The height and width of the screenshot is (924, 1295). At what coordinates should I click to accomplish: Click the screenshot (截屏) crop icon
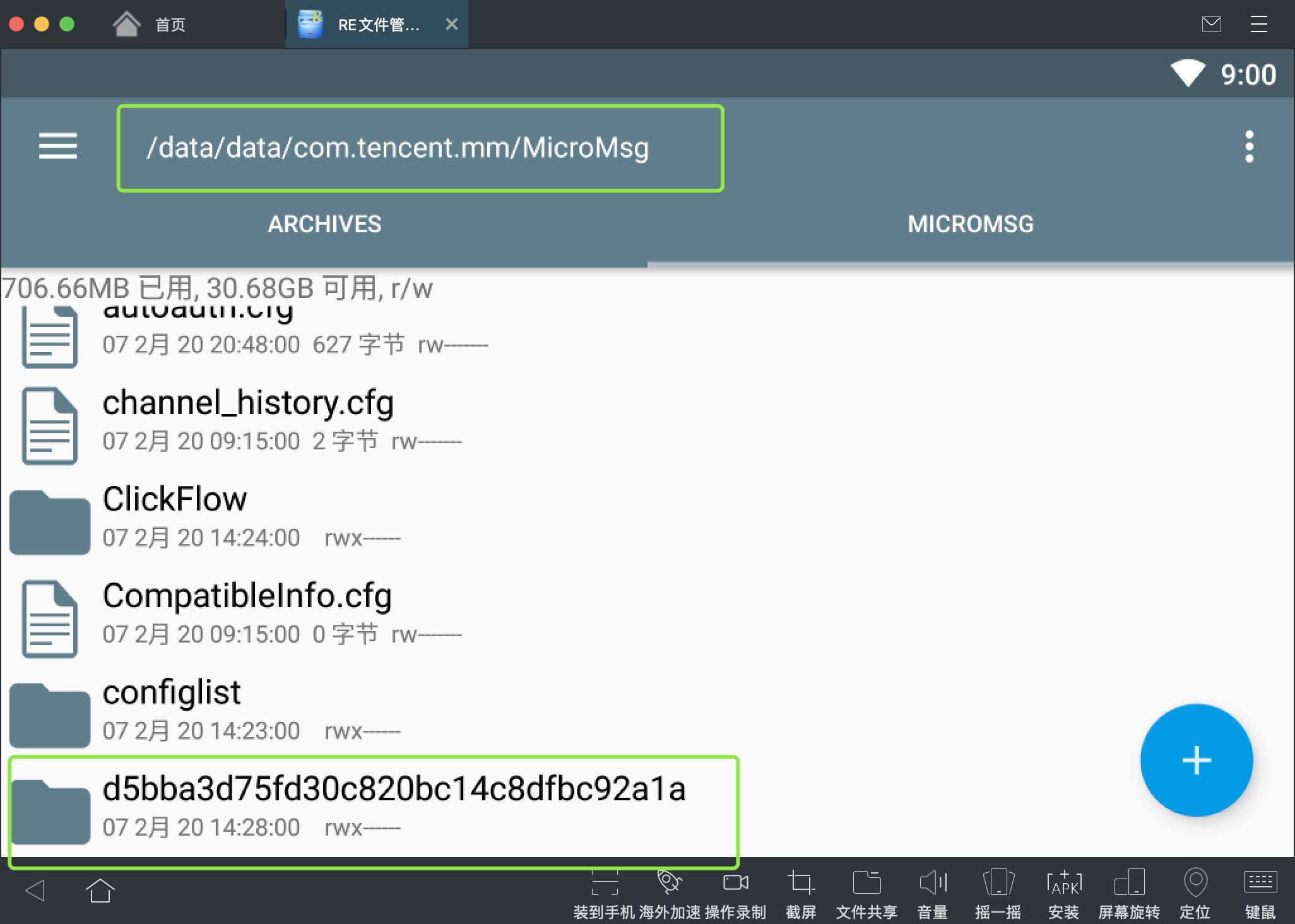click(801, 882)
